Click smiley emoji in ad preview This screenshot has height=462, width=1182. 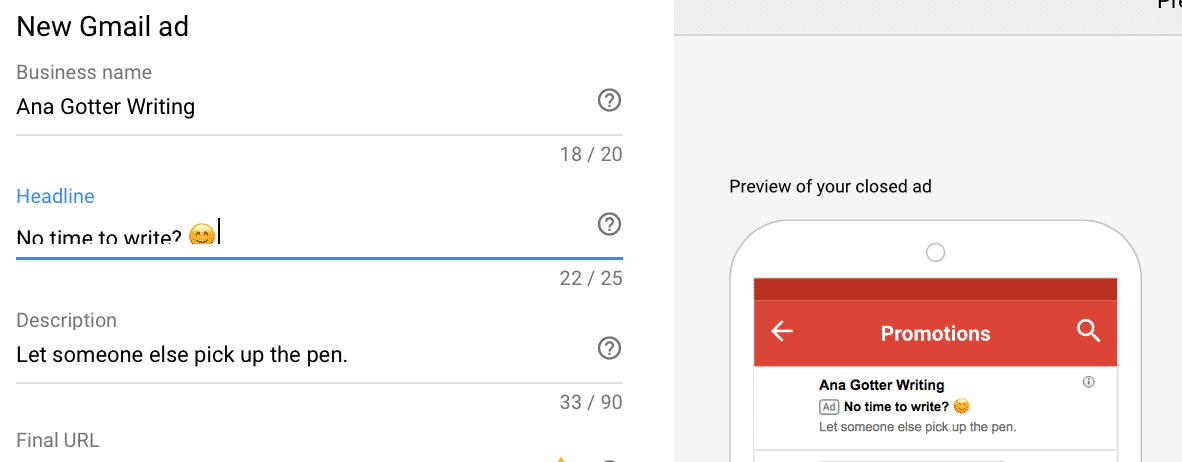pyautogui.click(x=961, y=407)
